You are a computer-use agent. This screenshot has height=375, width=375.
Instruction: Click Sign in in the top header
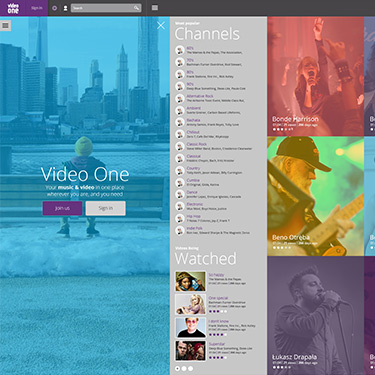pyautogui.click(x=37, y=8)
